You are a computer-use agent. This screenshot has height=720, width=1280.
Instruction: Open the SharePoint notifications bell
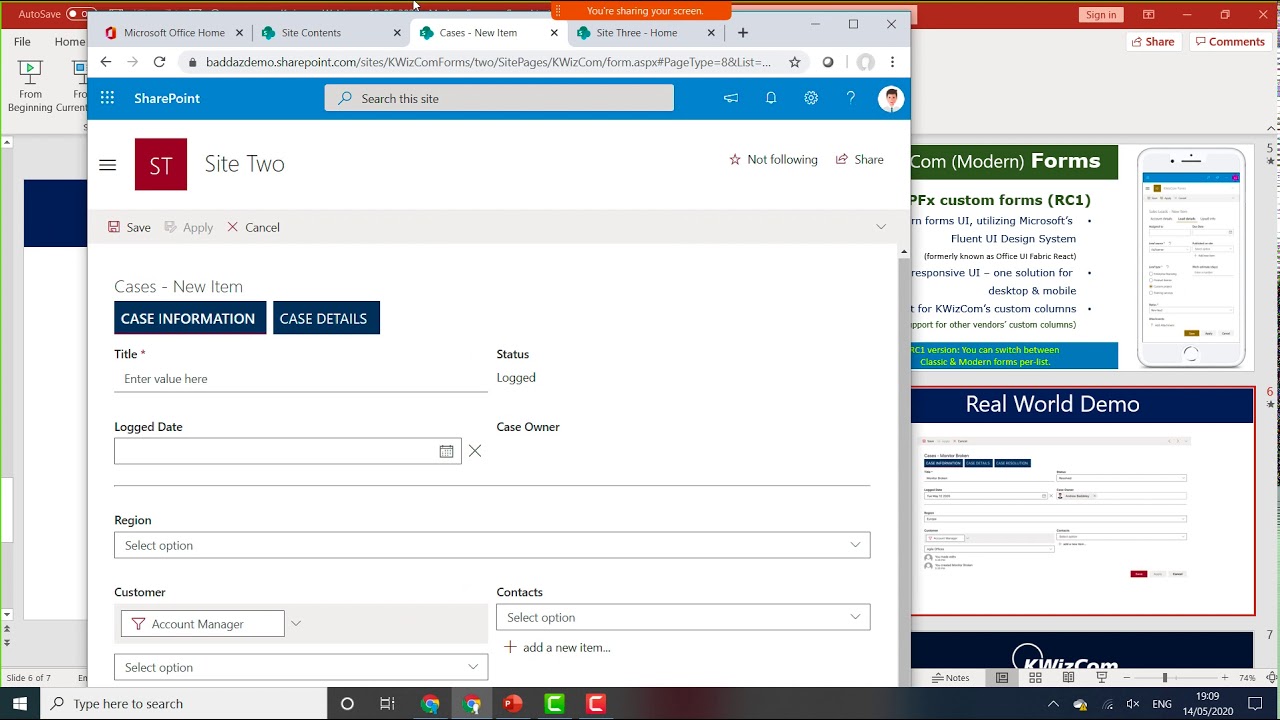(771, 98)
